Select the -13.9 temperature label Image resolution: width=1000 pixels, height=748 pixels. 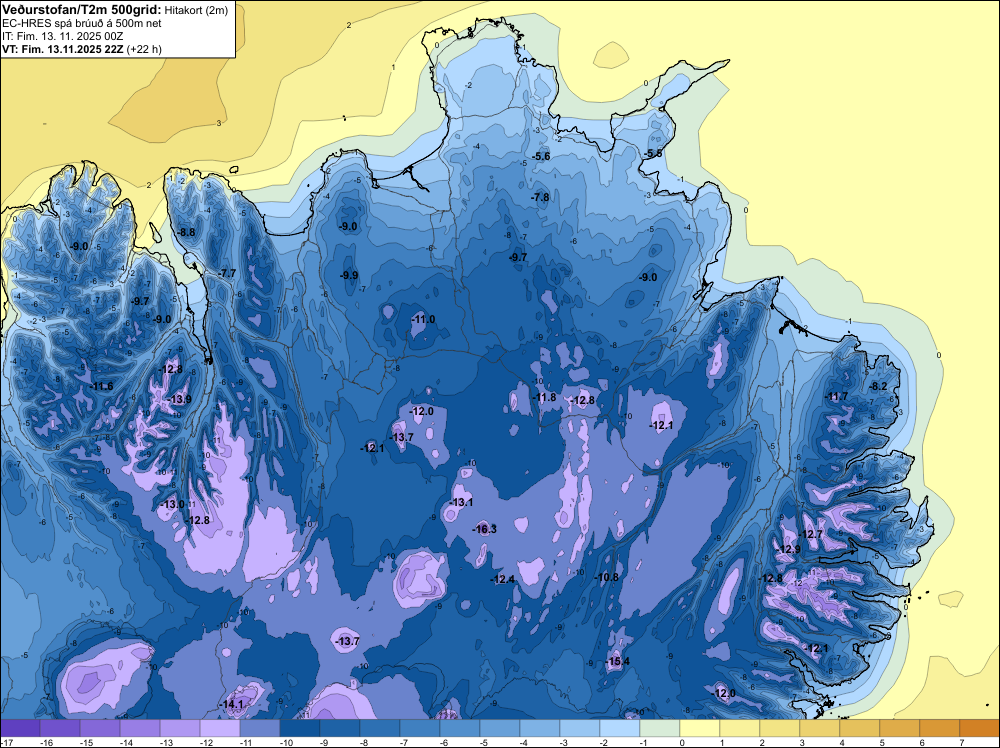[x=179, y=400]
